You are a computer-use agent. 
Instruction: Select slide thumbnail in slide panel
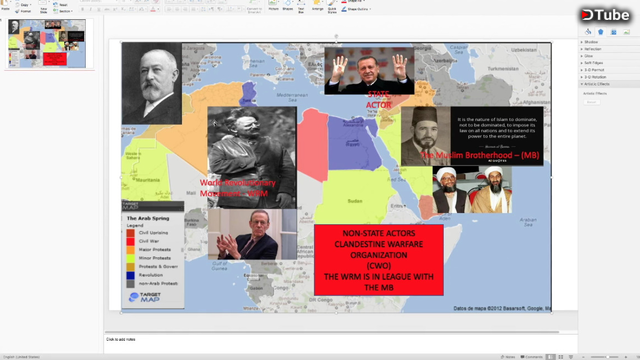(47, 44)
